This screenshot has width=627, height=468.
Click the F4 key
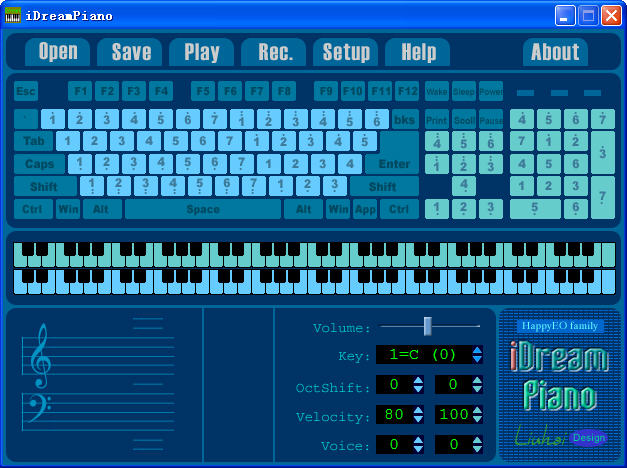[161, 91]
